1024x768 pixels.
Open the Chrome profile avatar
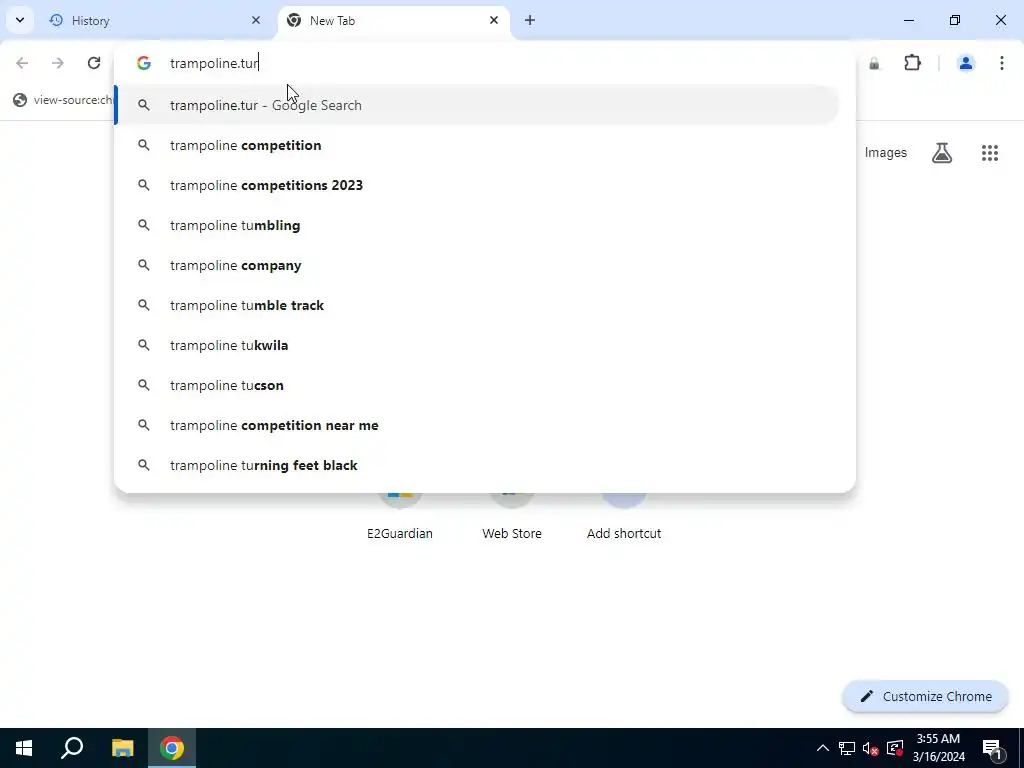click(965, 63)
